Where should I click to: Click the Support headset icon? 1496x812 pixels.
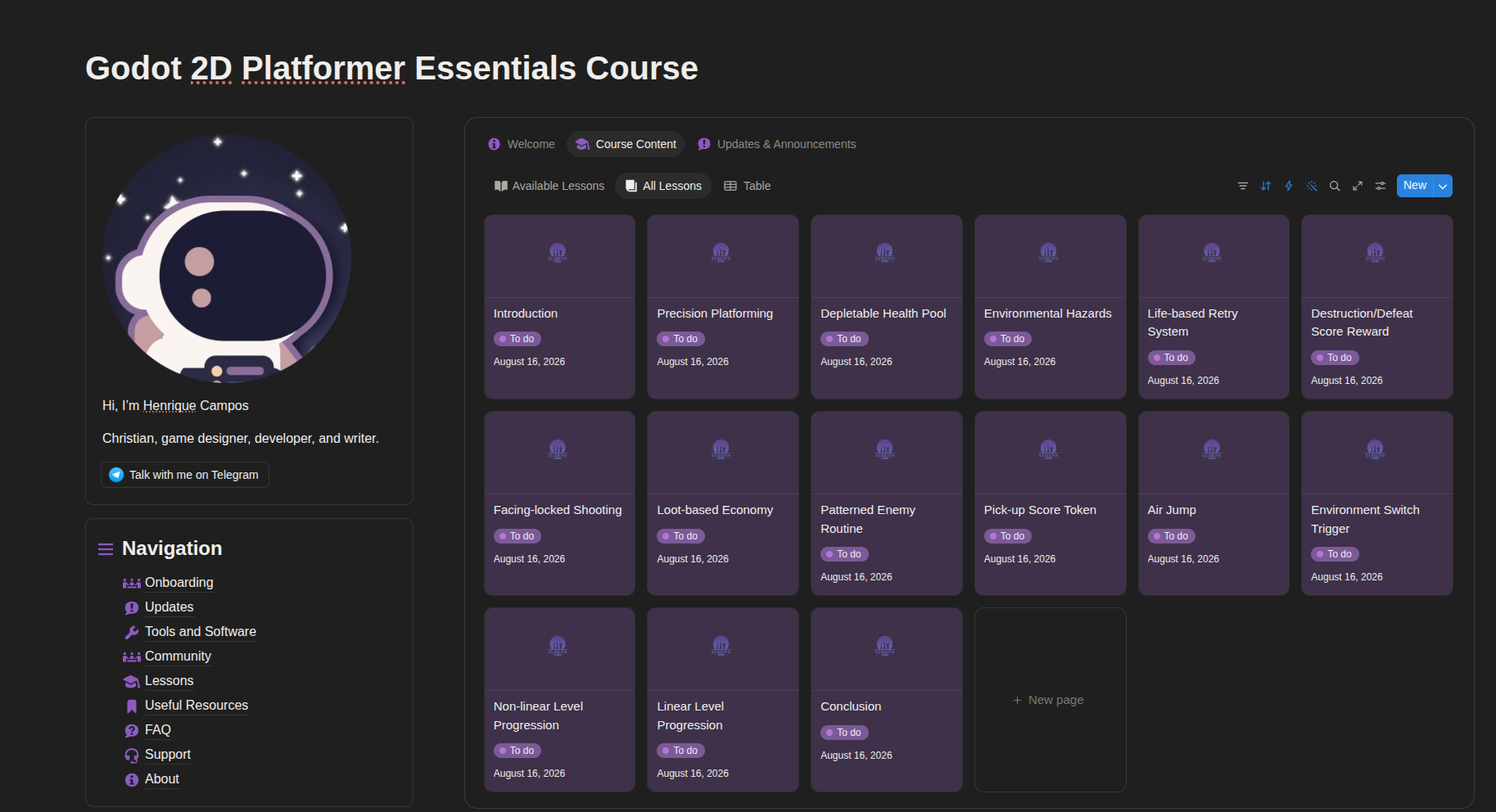click(x=132, y=755)
